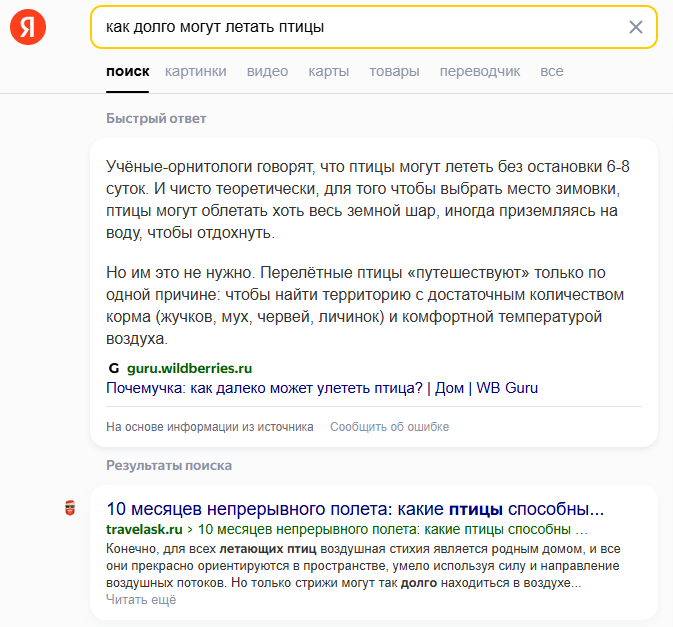Click the G favicon of WB Guru
The height and width of the screenshot is (627, 673).
click(x=114, y=368)
